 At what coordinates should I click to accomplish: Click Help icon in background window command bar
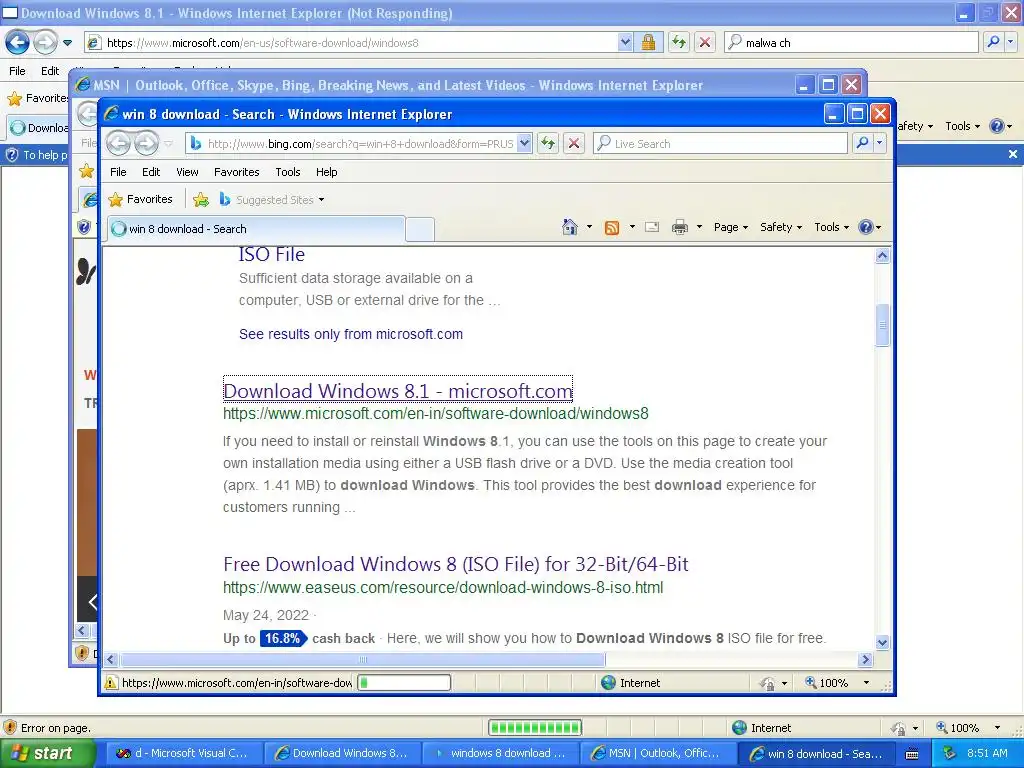pyautogui.click(x=997, y=126)
